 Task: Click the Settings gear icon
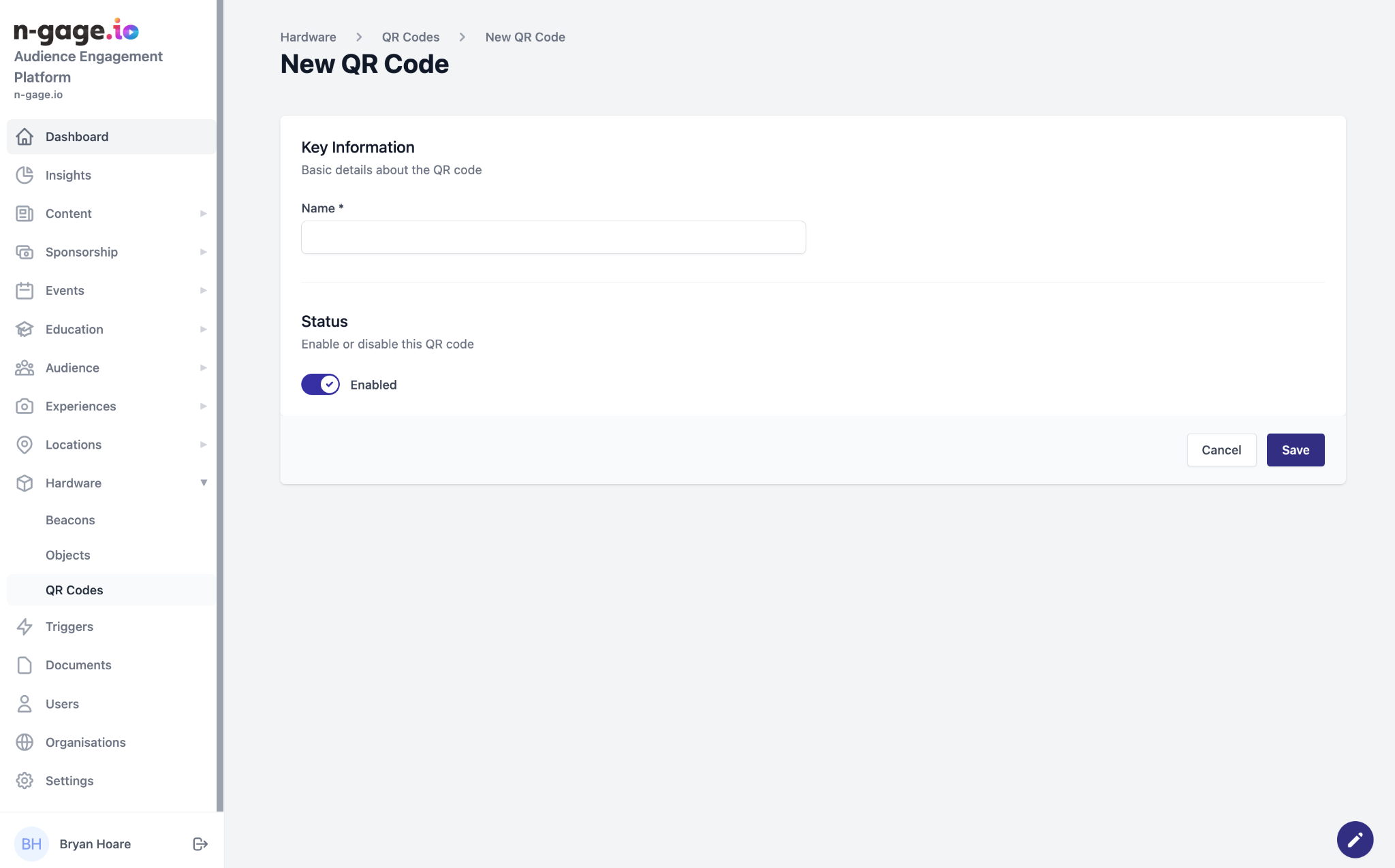coord(25,781)
